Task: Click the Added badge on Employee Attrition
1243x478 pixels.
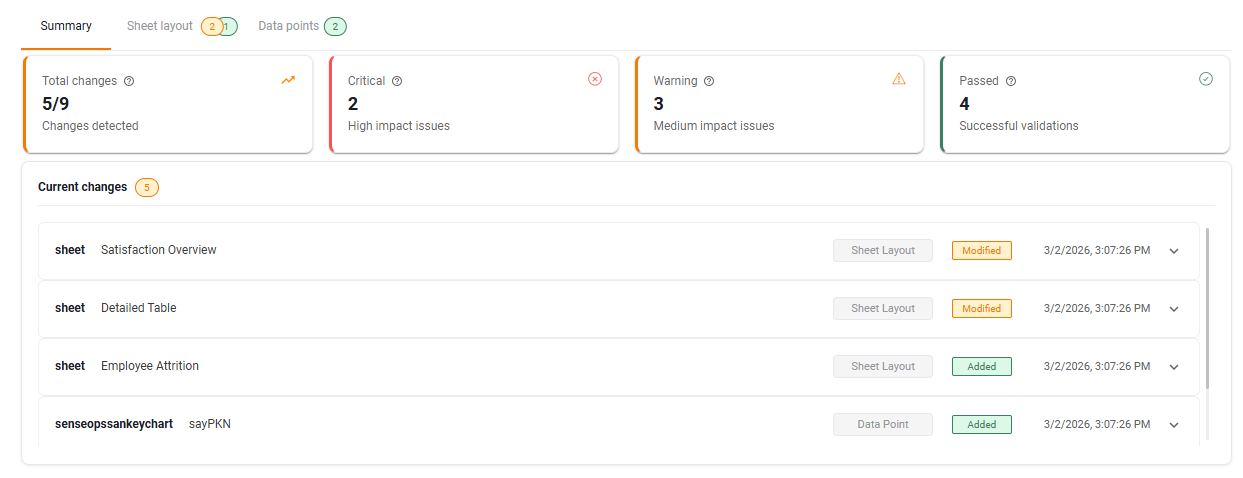Action: 981,366
